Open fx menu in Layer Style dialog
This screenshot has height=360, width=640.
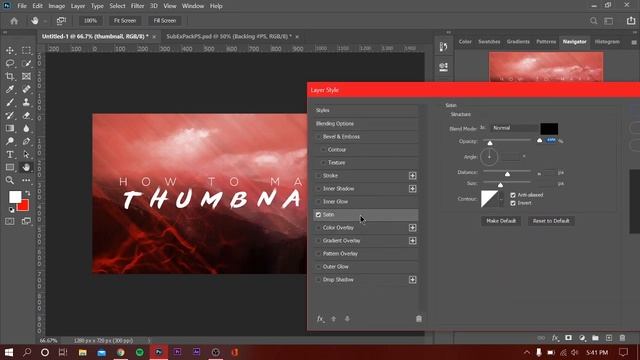click(x=320, y=319)
